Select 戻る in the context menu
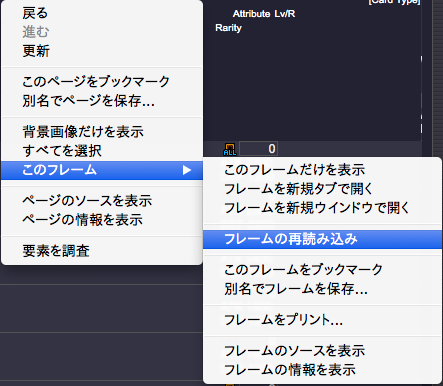443x386 pixels. point(102,13)
